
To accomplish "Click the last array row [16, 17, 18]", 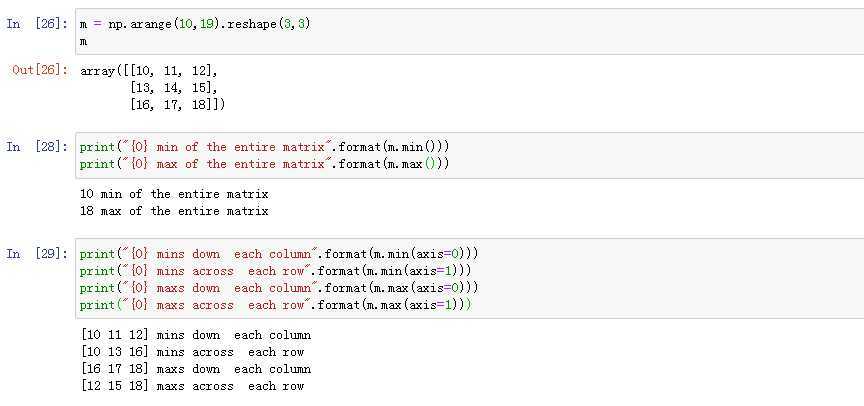I will [x=177, y=105].
